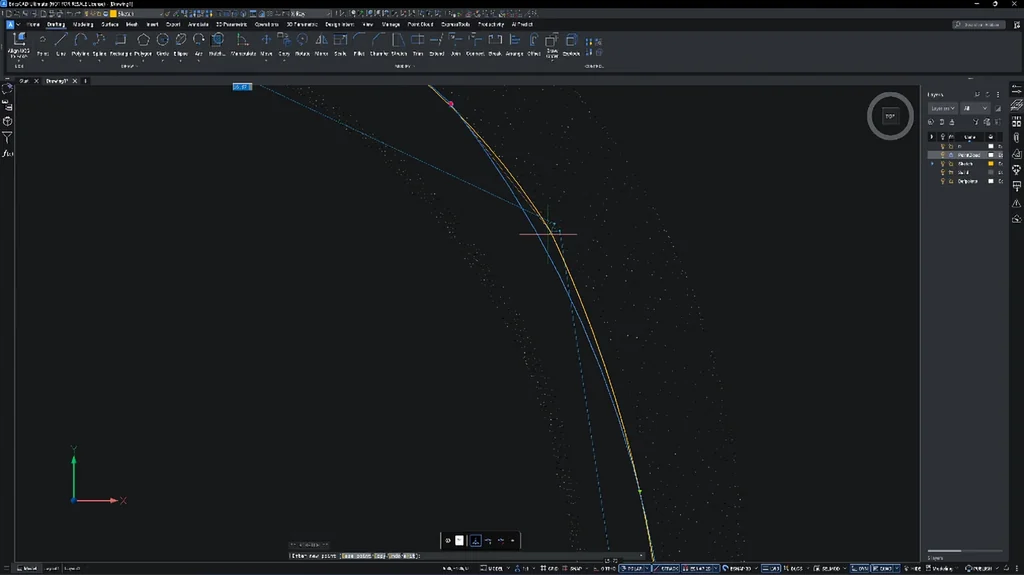Activate the Move tool
The image size is (1024, 575).
[266, 44]
